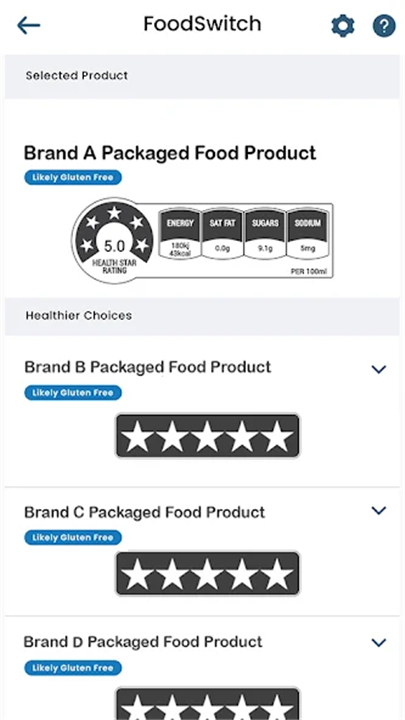Open Brand B Packaged Food Product title
Screen dimensions: 405x720
point(147,367)
